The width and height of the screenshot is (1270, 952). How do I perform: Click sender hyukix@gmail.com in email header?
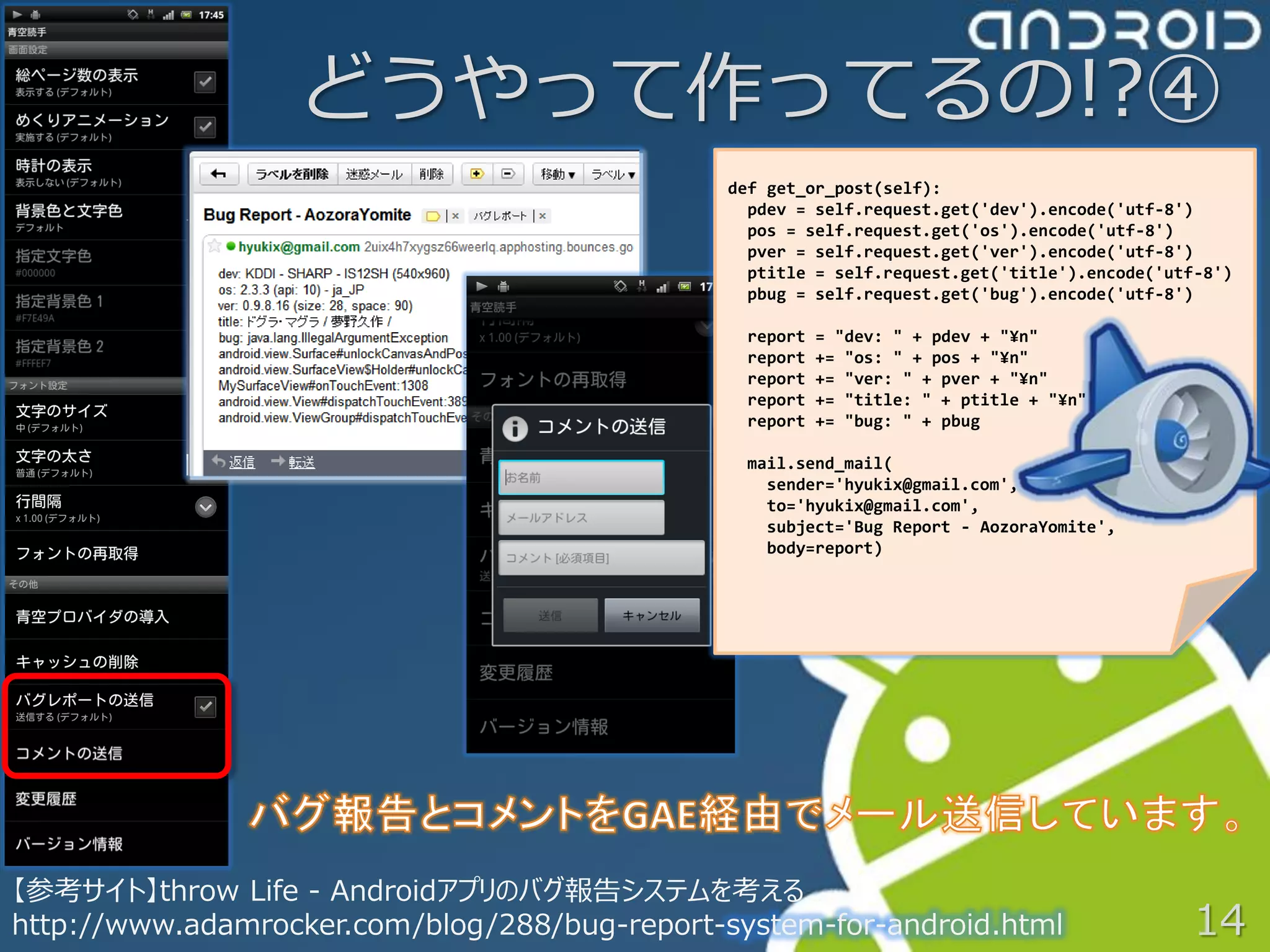(x=299, y=247)
